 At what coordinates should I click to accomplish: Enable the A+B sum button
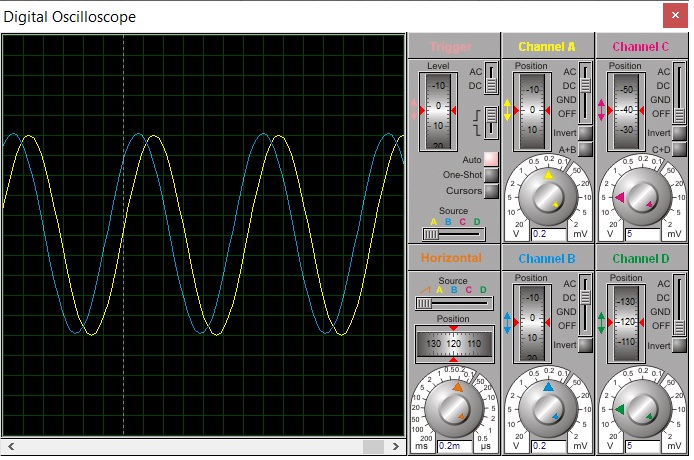585,149
